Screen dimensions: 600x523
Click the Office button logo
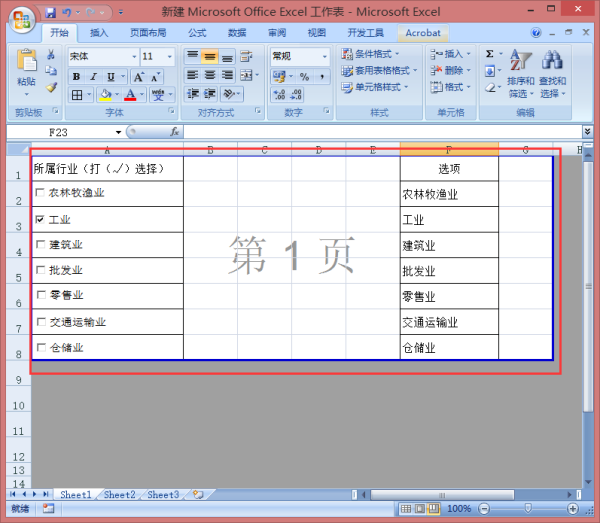pos(21,20)
